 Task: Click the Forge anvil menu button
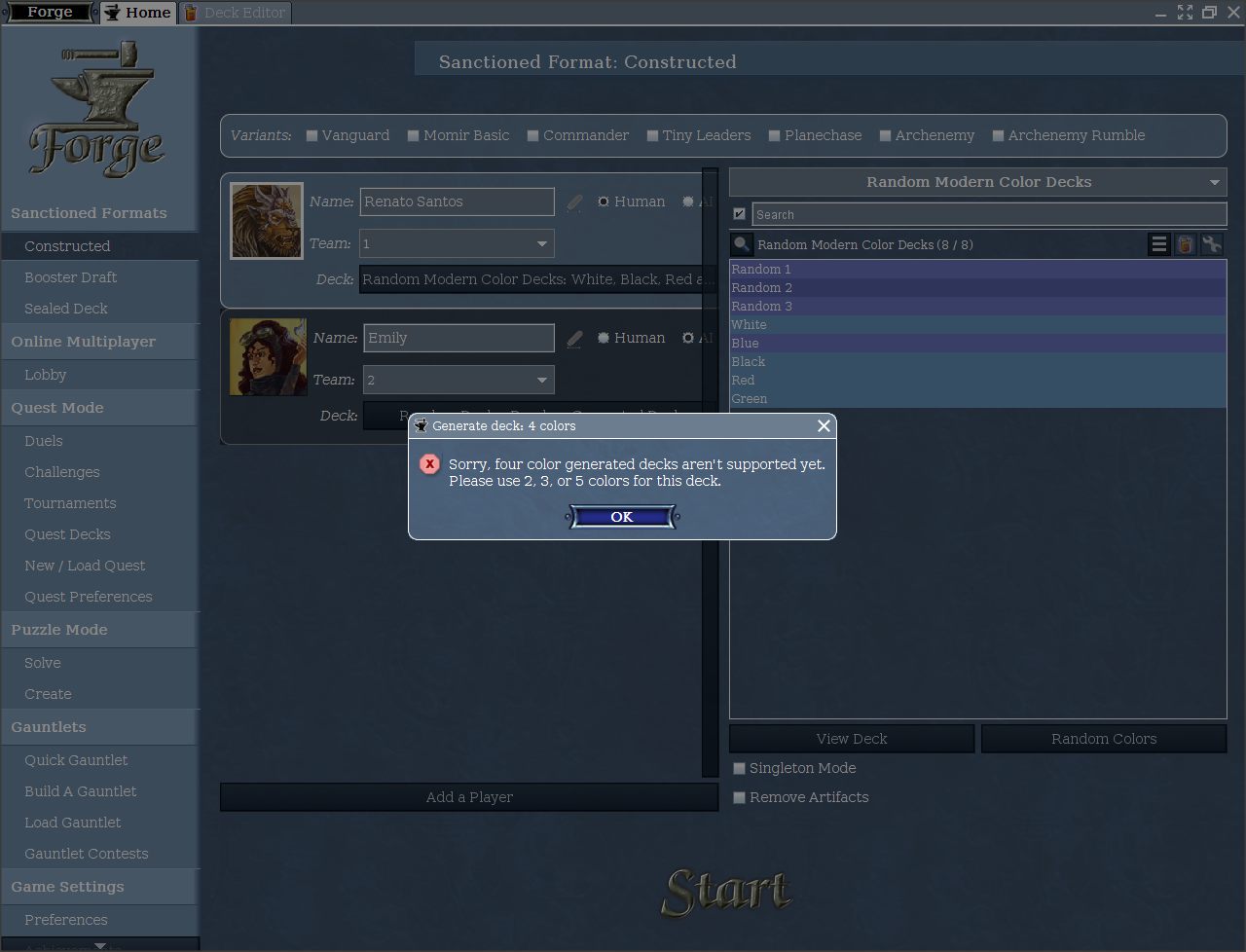pyautogui.click(x=50, y=13)
